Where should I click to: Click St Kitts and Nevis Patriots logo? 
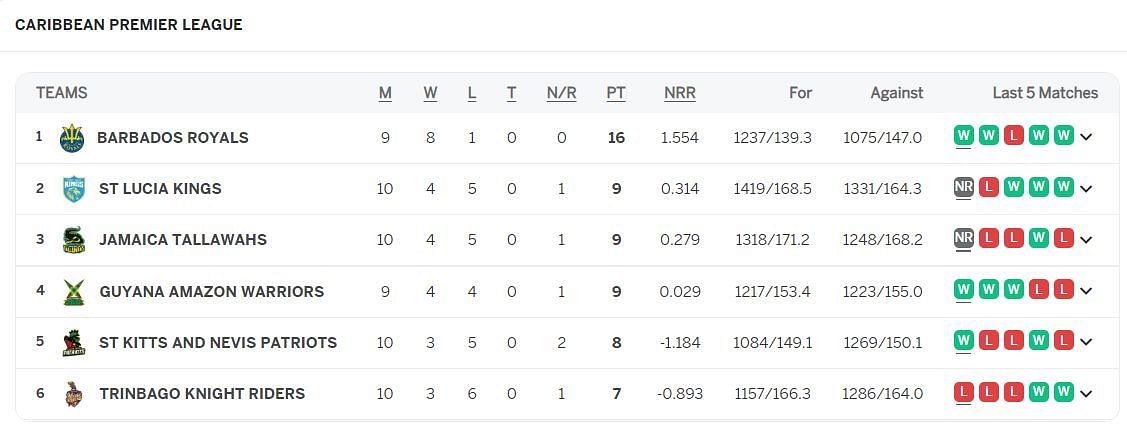[73, 342]
